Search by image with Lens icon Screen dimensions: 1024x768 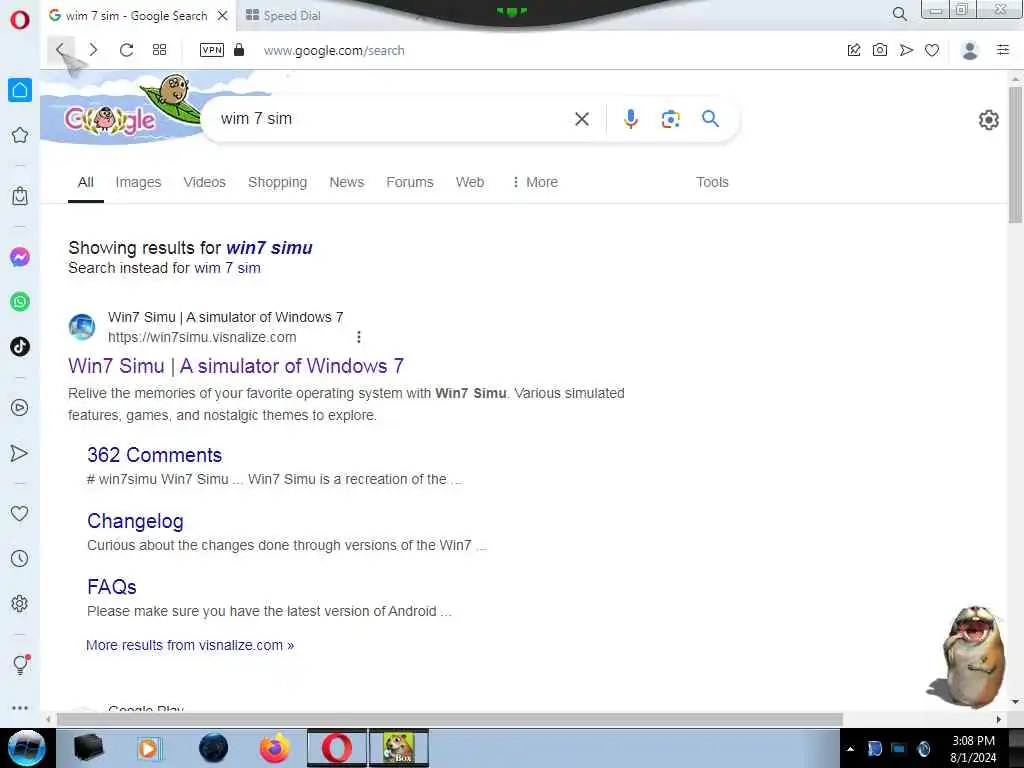coord(671,119)
